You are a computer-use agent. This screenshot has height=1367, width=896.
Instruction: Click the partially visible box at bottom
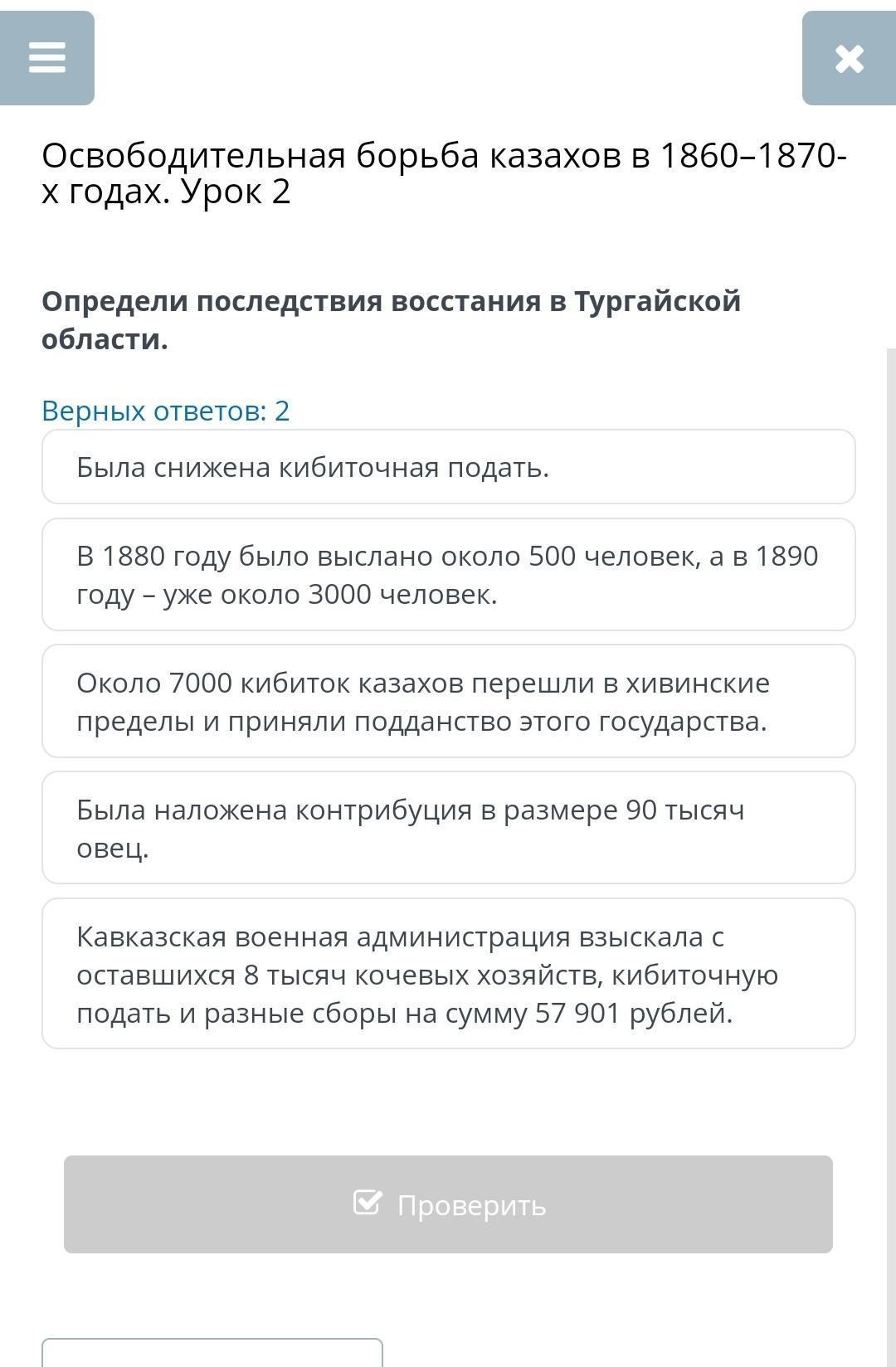point(212,1353)
